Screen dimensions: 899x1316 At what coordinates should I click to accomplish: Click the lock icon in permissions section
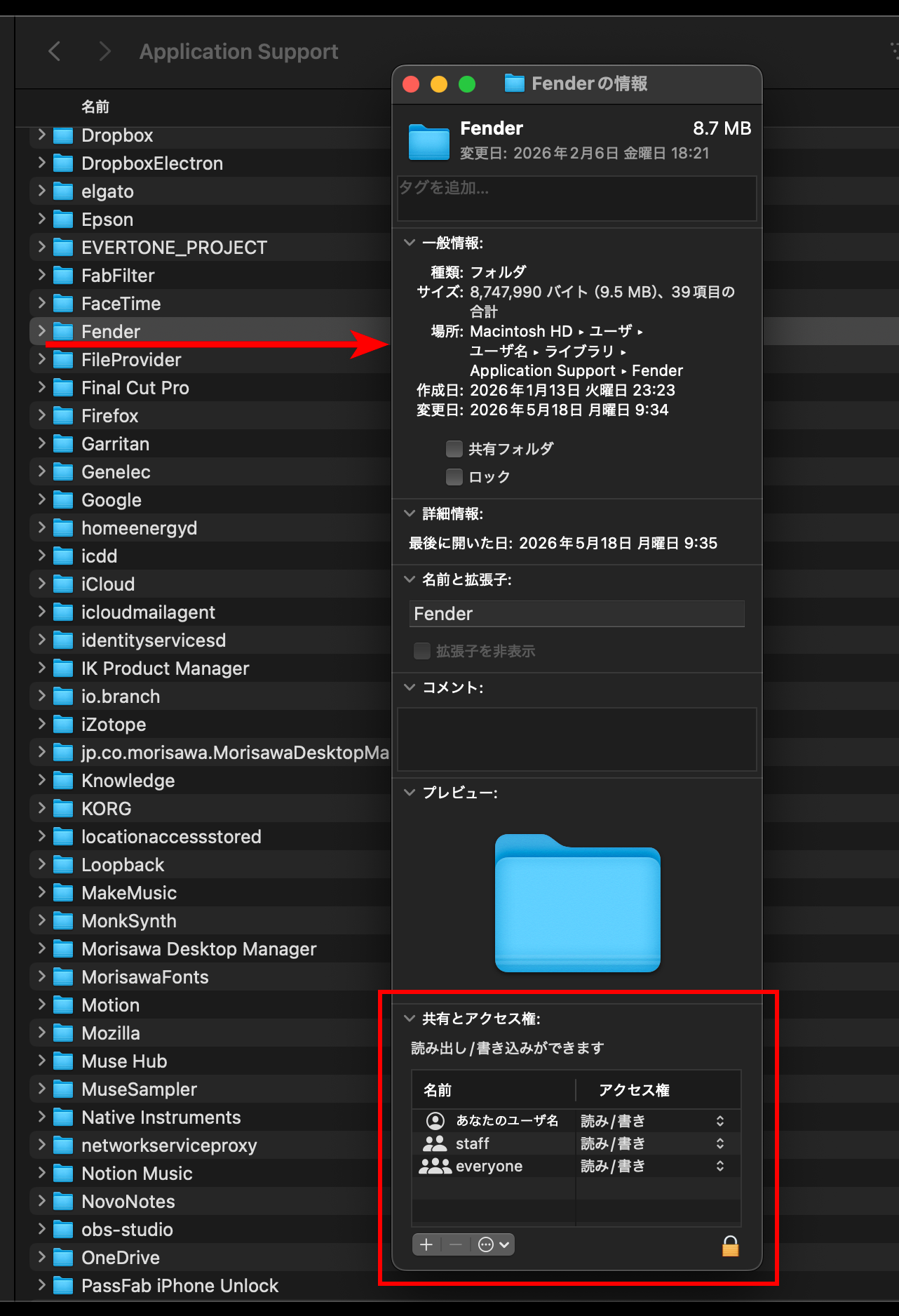(730, 1246)
